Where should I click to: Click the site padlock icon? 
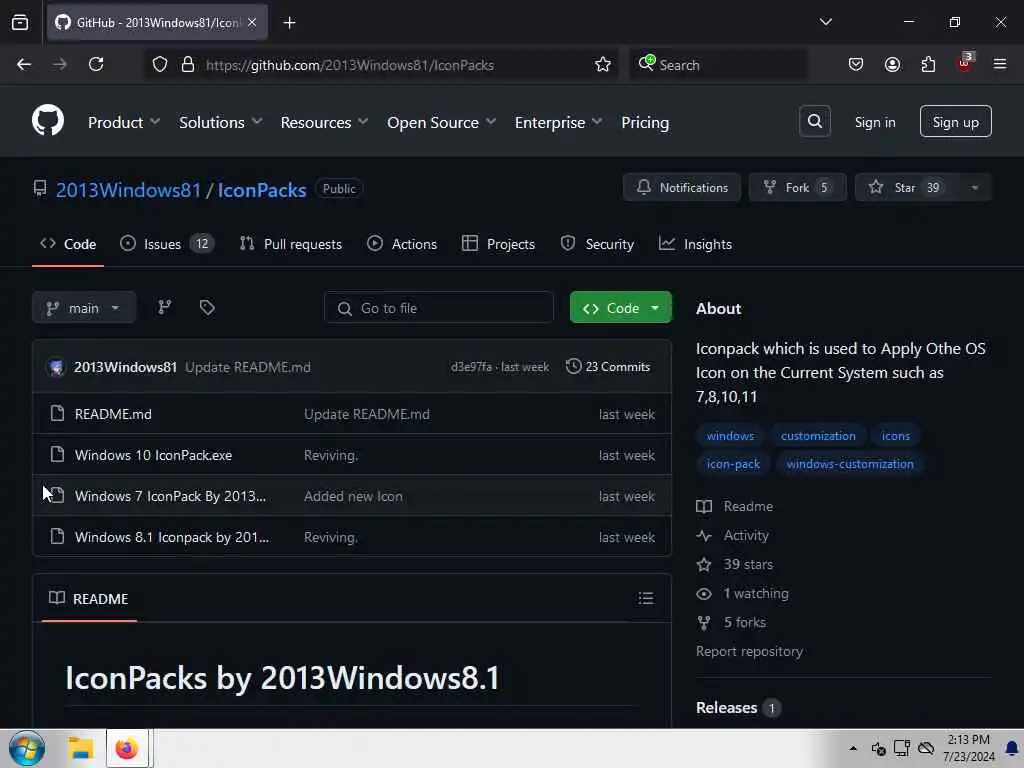[x=188, y=64]
